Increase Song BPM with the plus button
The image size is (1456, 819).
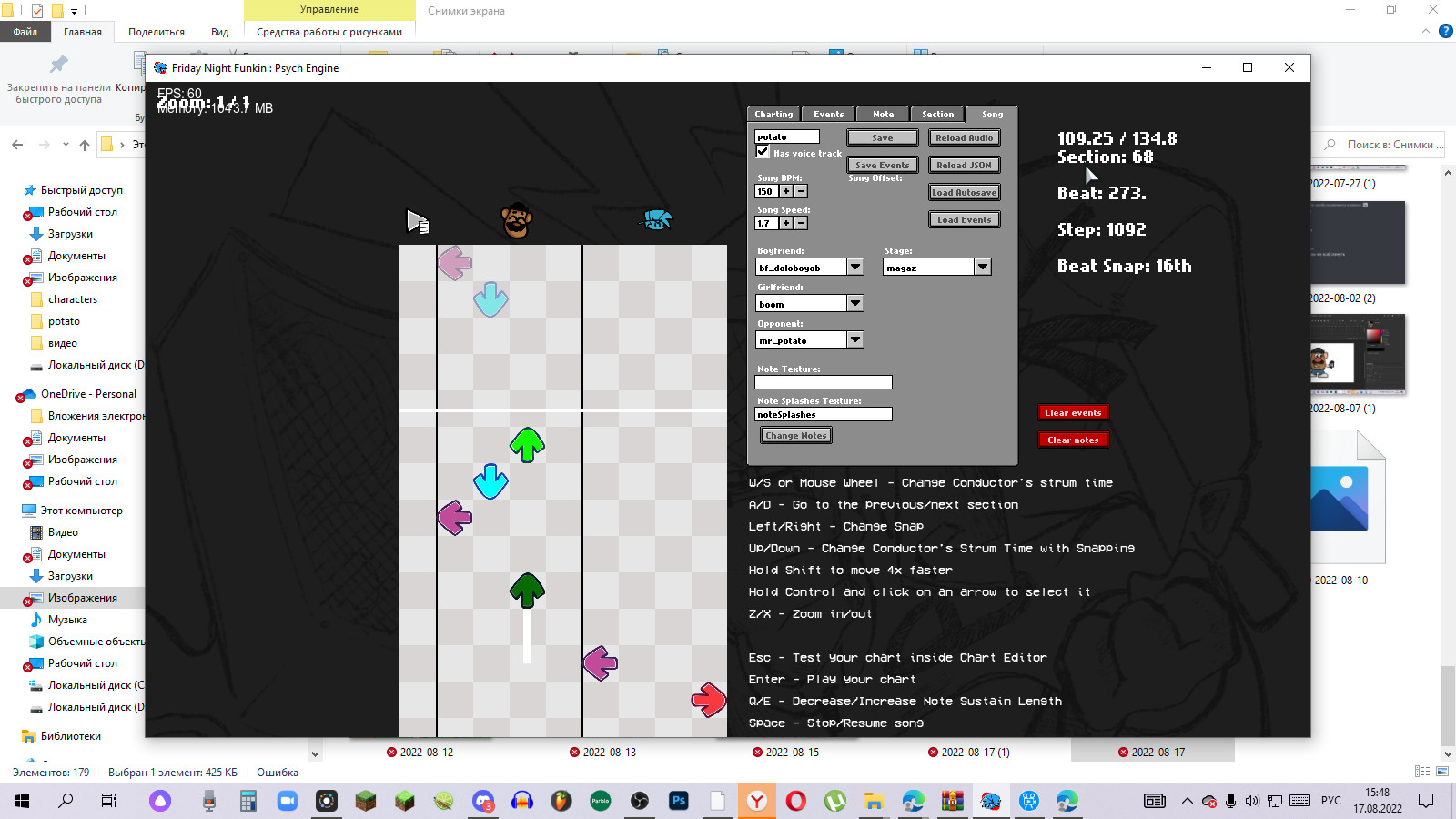786,191
